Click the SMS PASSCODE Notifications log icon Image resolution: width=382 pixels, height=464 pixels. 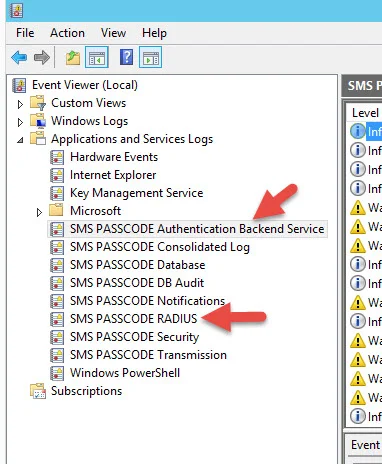point(57,301)
